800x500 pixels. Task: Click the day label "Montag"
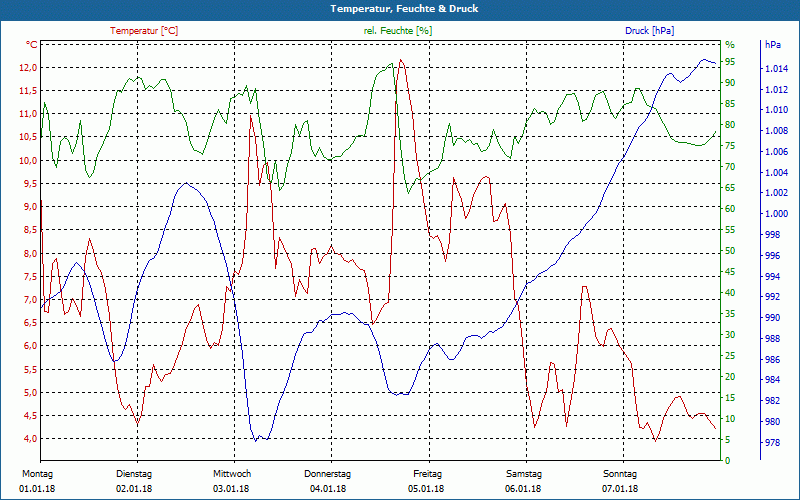(37, 473)
